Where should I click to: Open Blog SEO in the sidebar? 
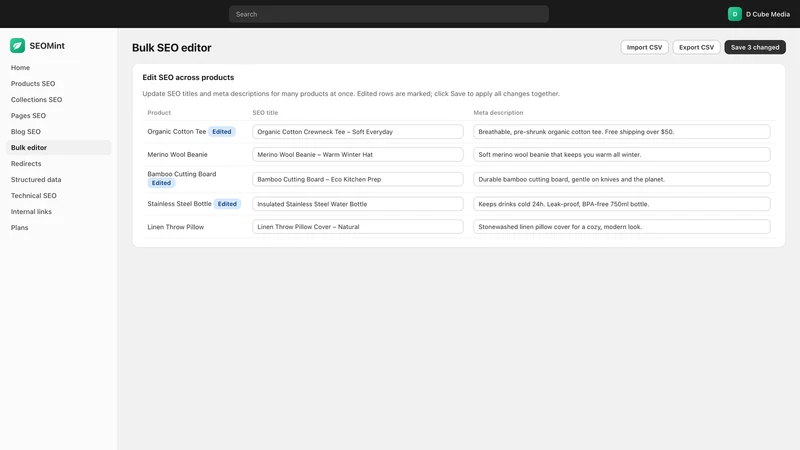[x=26, y=131]
